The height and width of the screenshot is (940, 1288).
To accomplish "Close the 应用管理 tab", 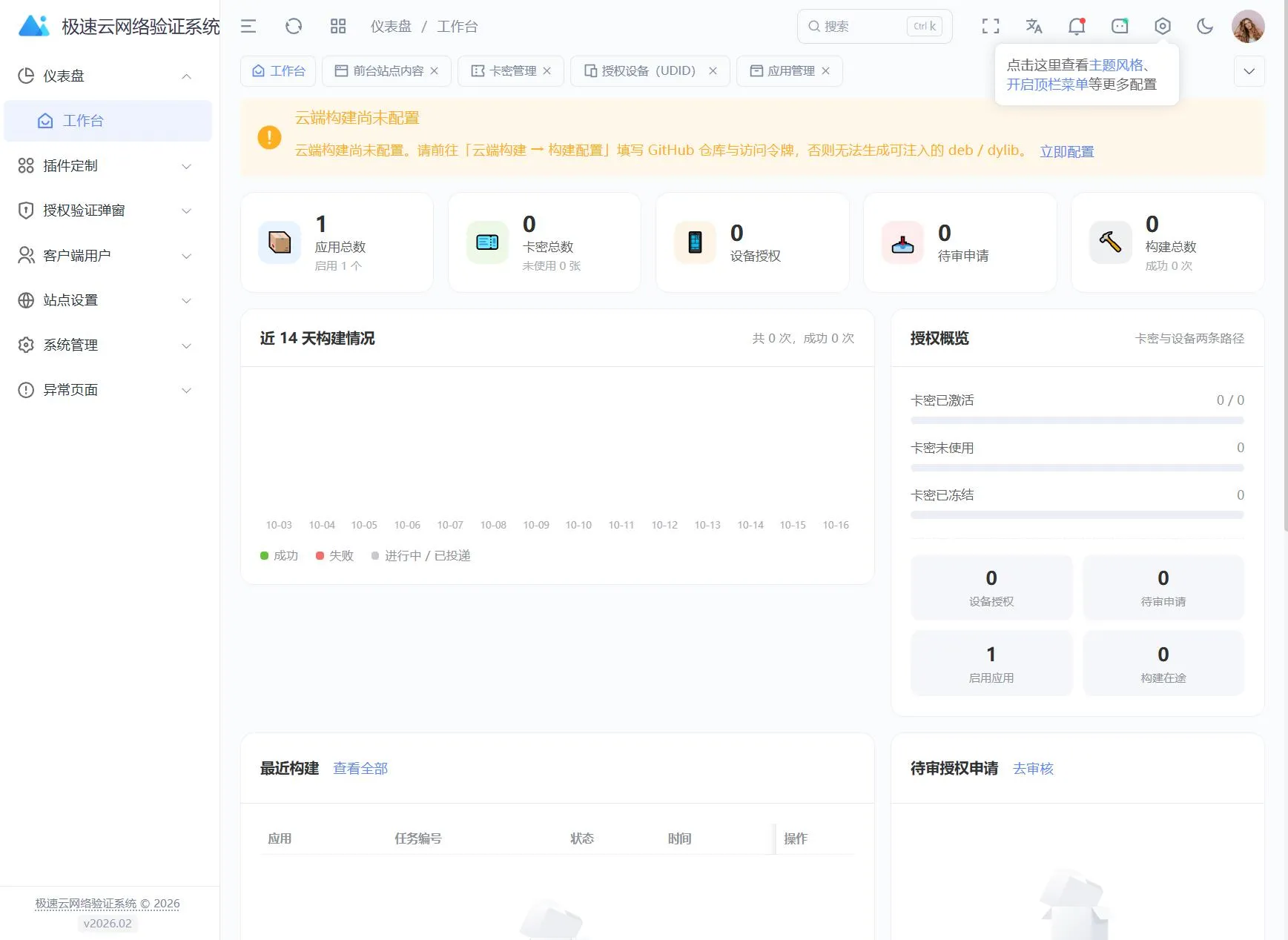I will point(826,71).
